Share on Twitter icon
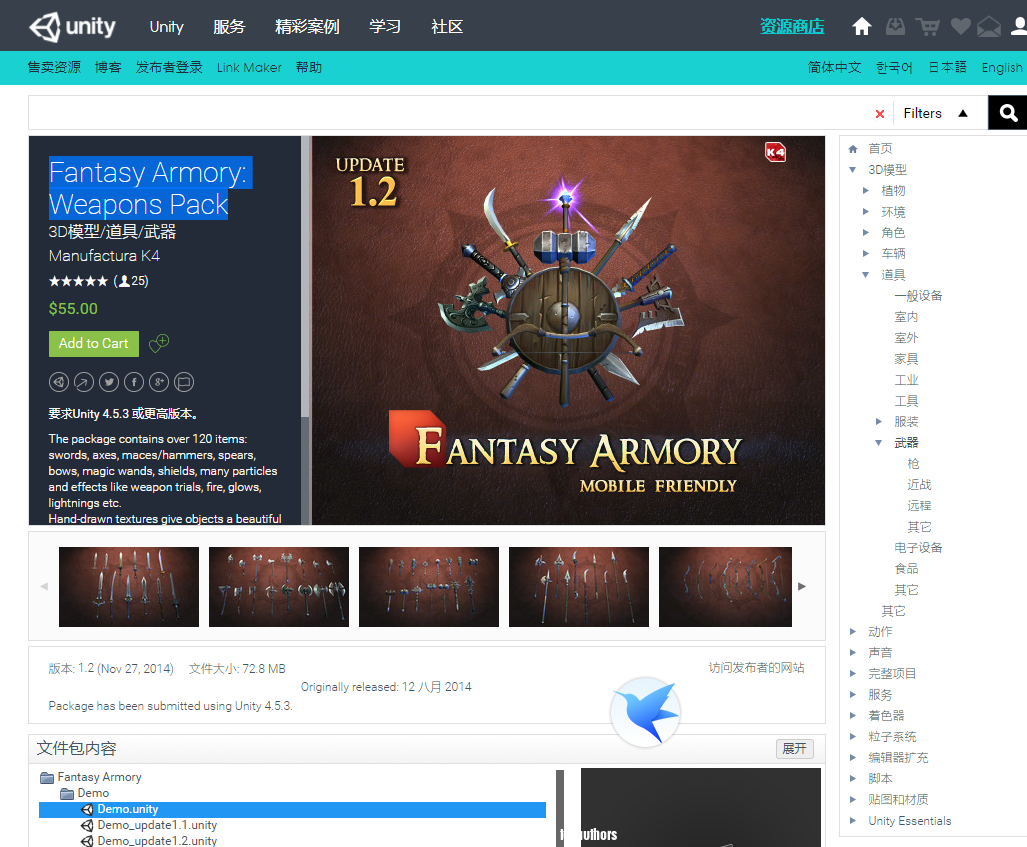 click(109, 382)
